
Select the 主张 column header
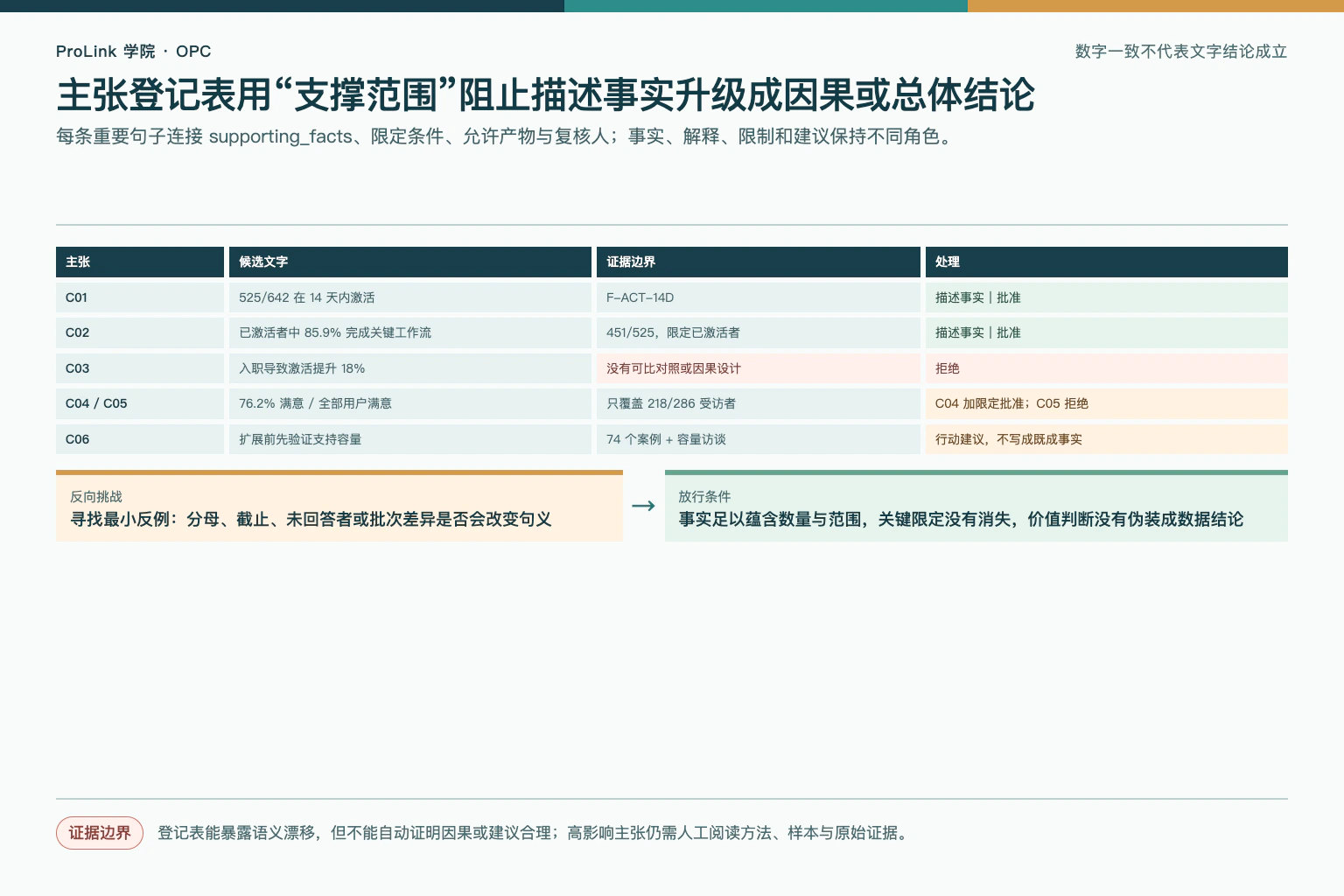click(140, 262)
